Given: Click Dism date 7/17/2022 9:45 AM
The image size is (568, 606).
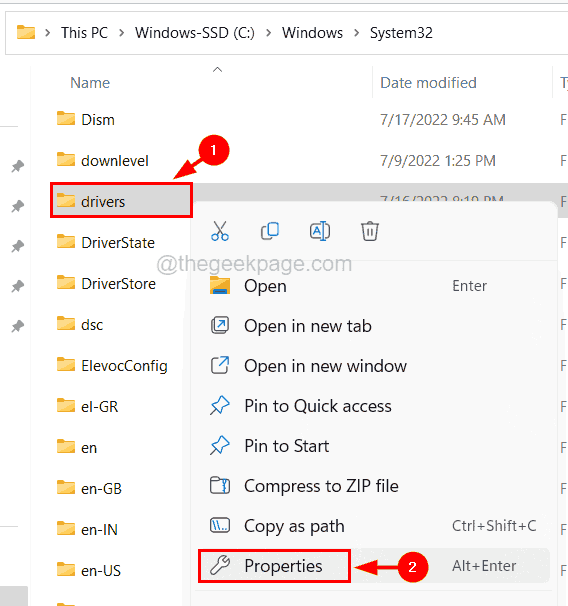Looking at the screenshot, I should 443,120.
